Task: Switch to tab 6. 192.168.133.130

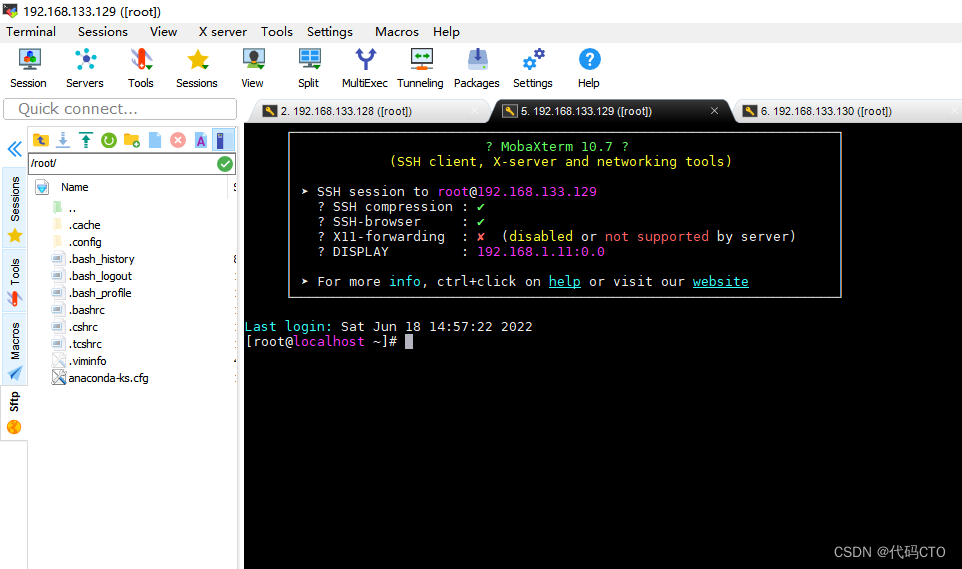Action: pos(850,111)
